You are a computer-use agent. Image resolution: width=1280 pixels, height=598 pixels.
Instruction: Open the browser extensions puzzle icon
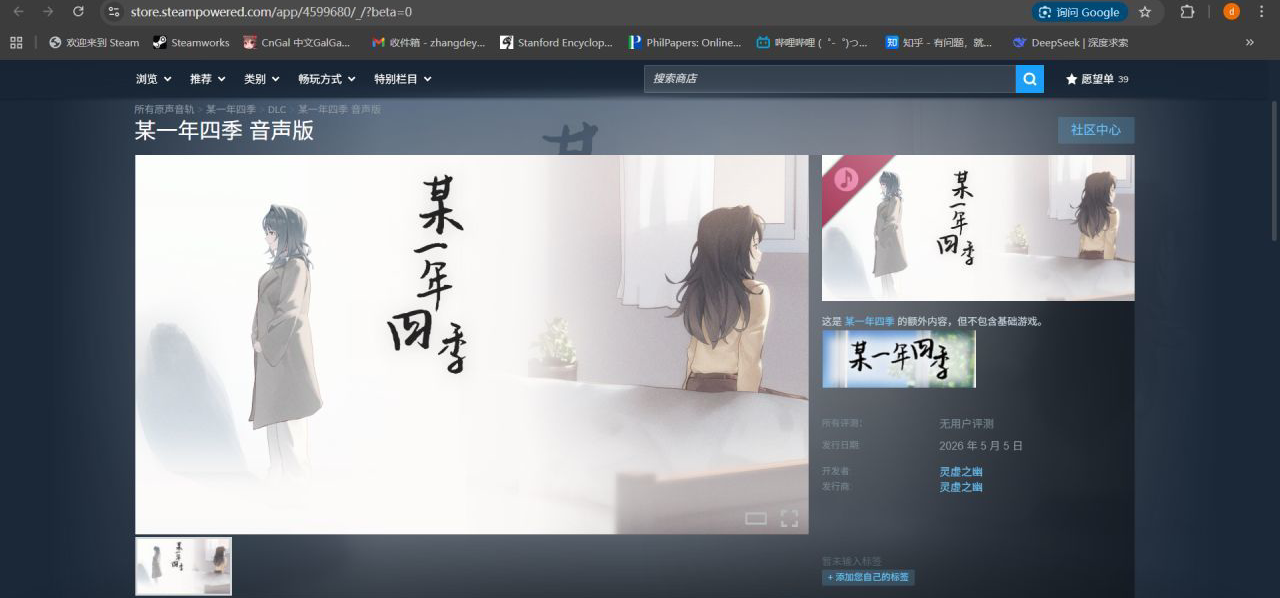pyautogui.click(x=1187, y=12)
